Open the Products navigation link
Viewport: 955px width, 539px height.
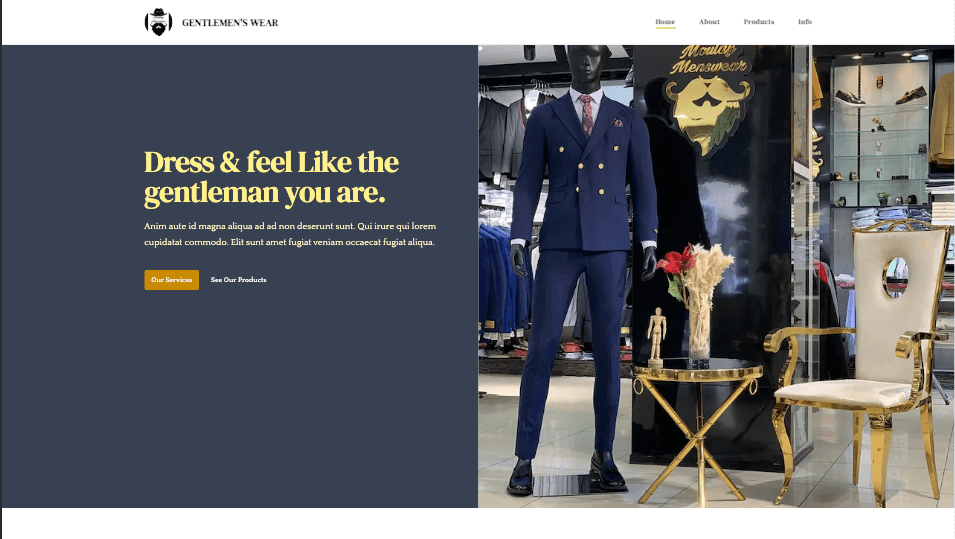tap(759, 22)
